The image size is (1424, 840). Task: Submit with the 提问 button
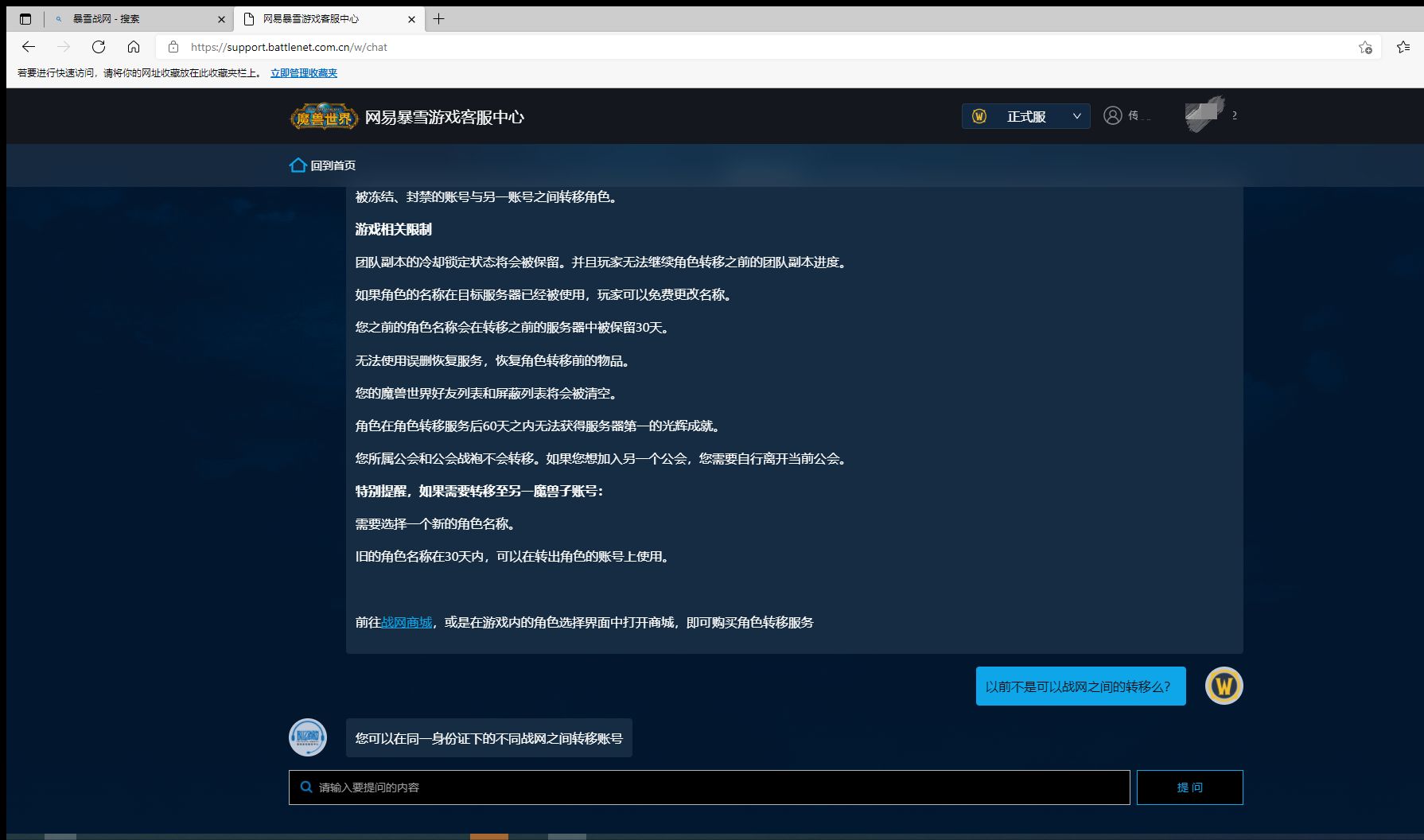[x=1189, y=787]
